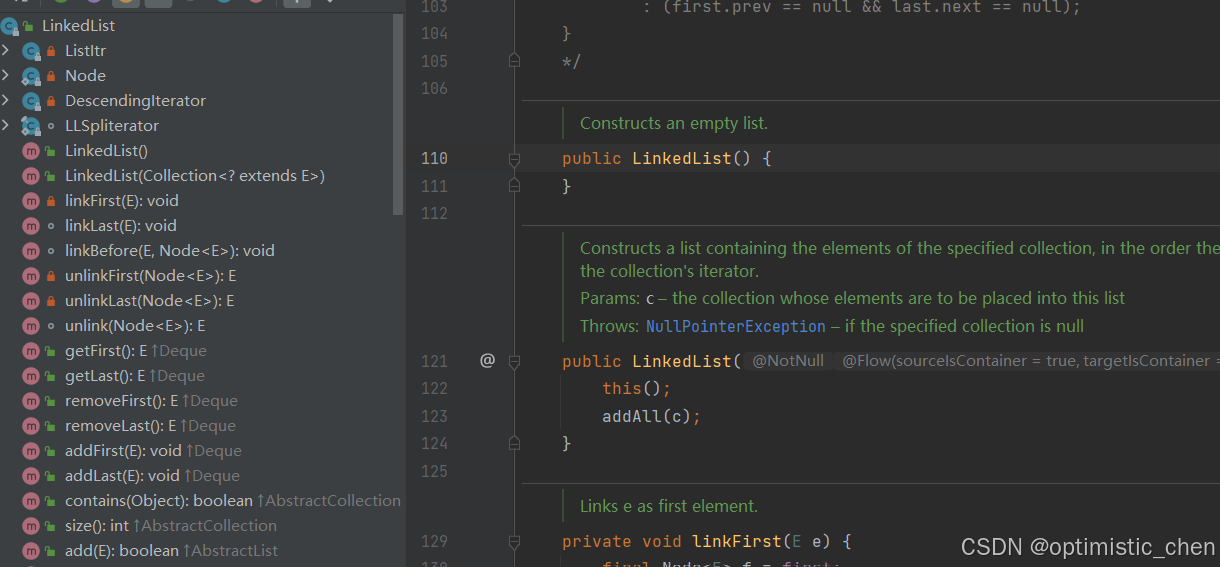1220x567 pixels.
Task: Click 'Links e as first element.' doc comment
Action: point(669,506)
